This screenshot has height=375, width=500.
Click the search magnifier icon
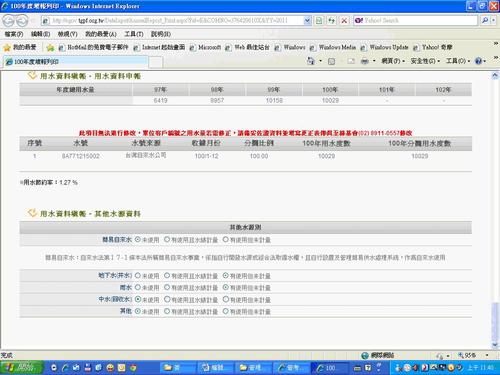click(x=485, y=20)
